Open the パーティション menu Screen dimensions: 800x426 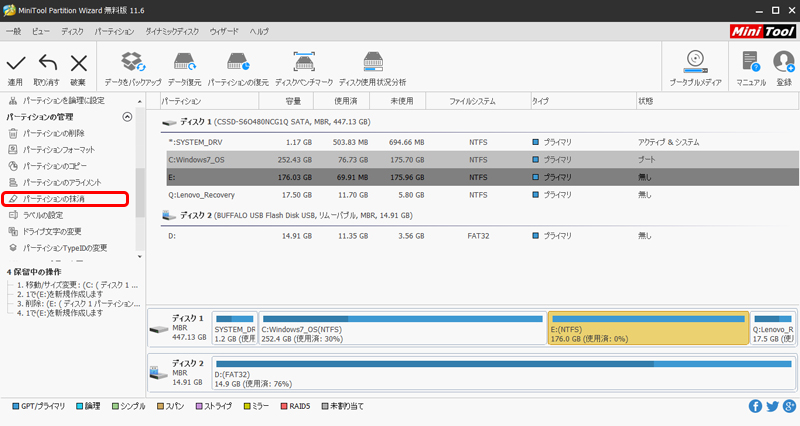(114, 32)
